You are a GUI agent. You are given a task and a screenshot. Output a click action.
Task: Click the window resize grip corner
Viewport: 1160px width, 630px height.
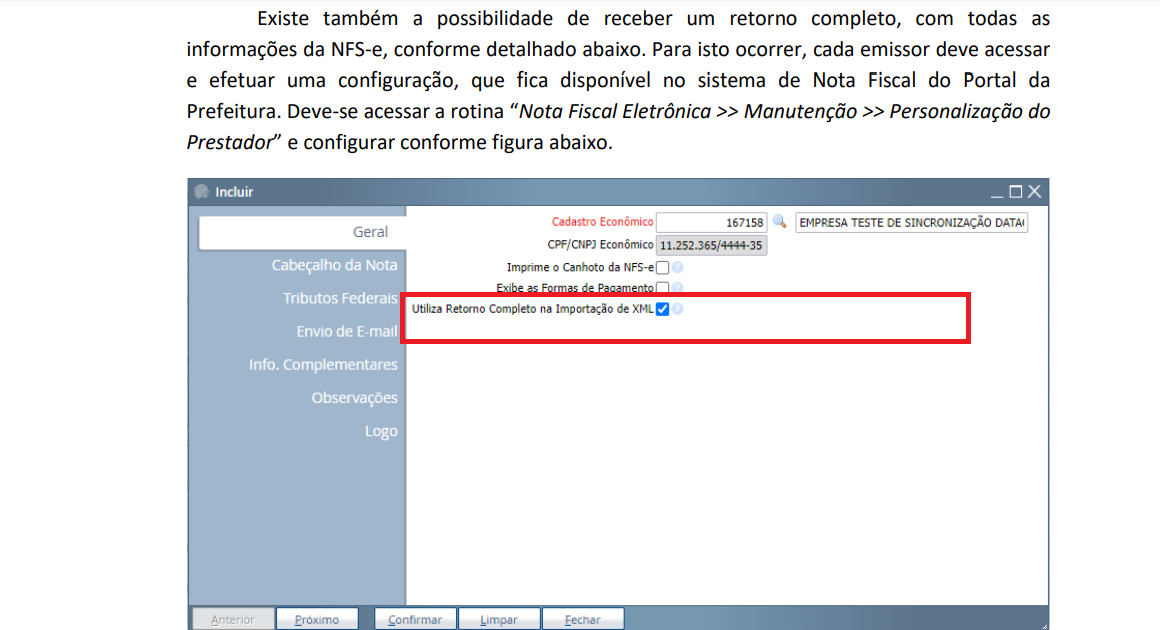(x=1043, y=625)
